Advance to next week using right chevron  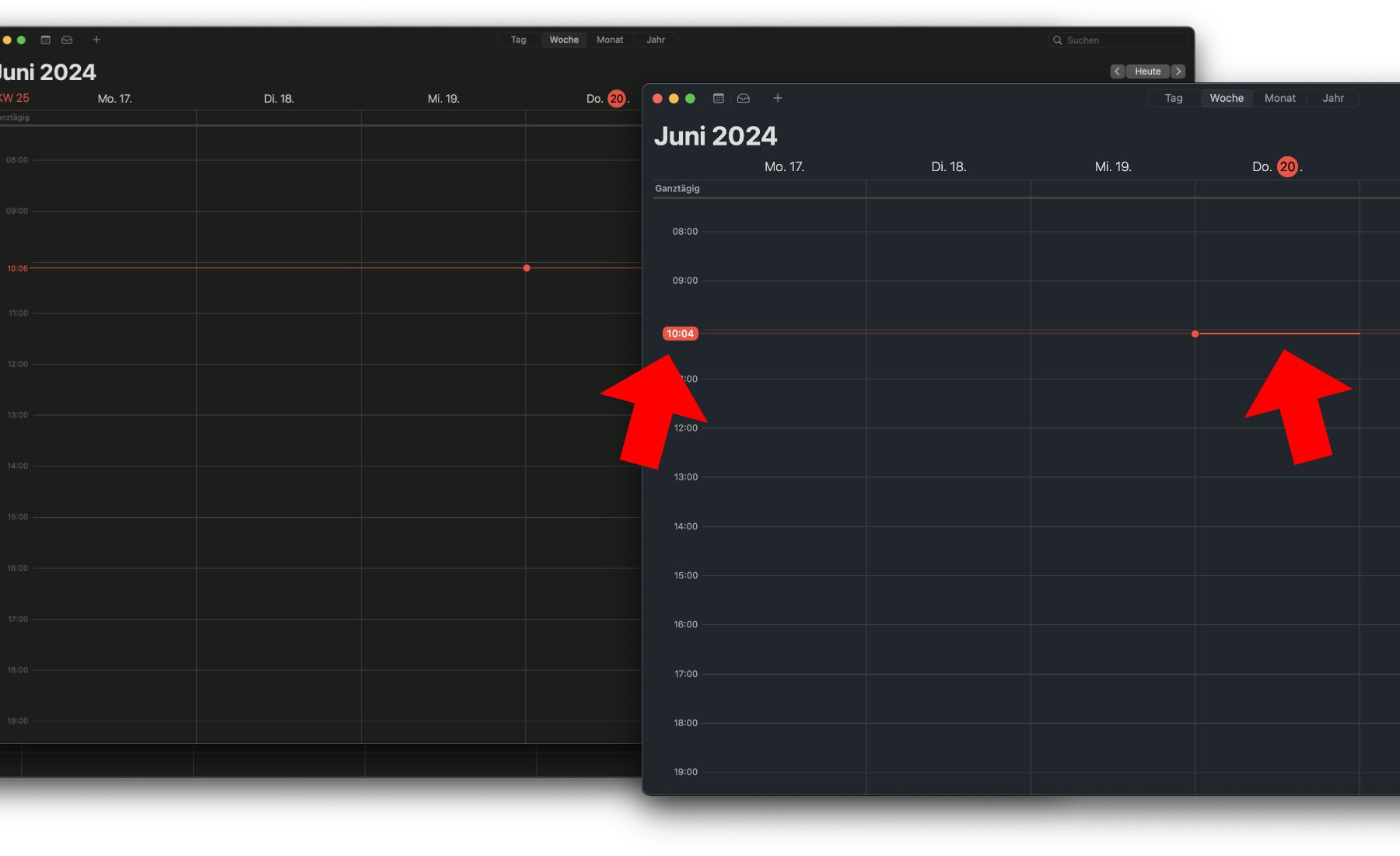click(x=1178, y=72)
